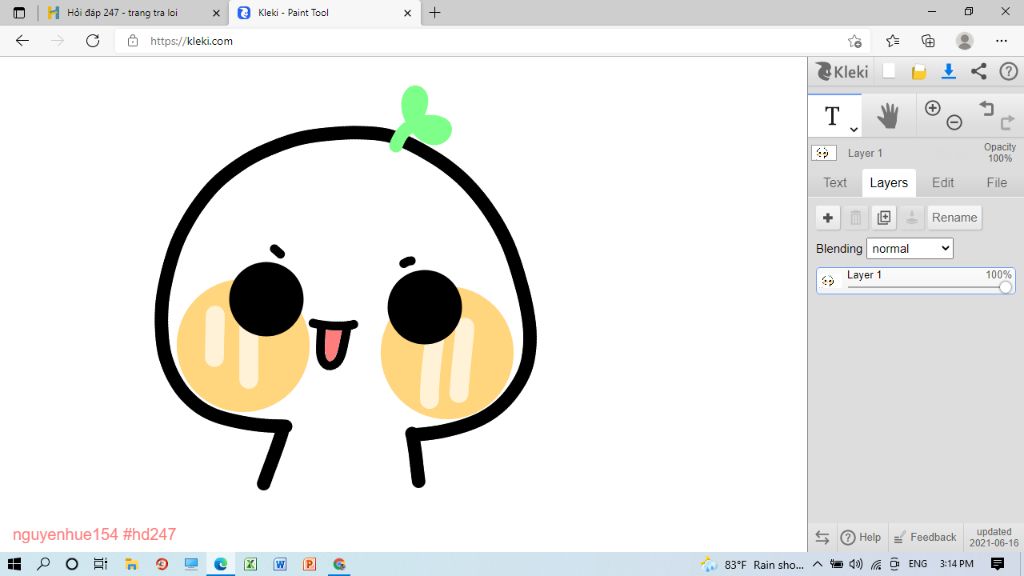The image size is (1024, 576).
Task: Flip the panel side with swap arrows
Action: [822, 537]
